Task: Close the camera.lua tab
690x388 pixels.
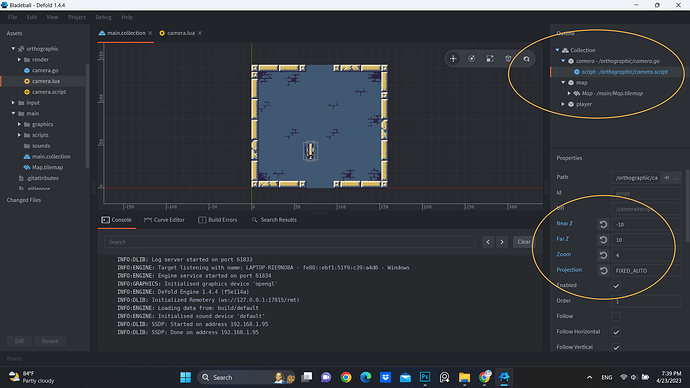Action: pos(200,33)
